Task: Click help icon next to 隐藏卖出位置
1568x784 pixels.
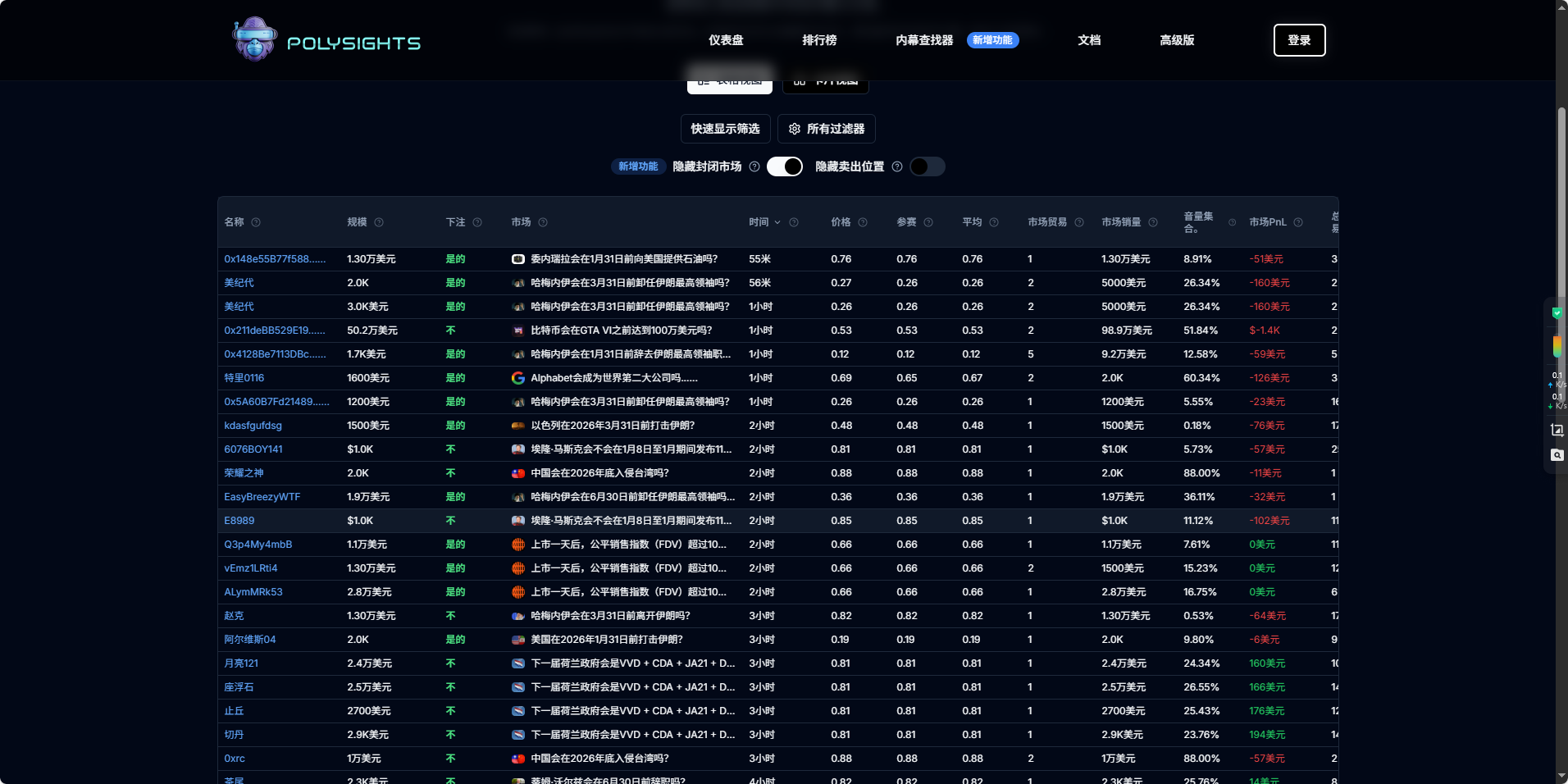Action: (x=897, y=166)
